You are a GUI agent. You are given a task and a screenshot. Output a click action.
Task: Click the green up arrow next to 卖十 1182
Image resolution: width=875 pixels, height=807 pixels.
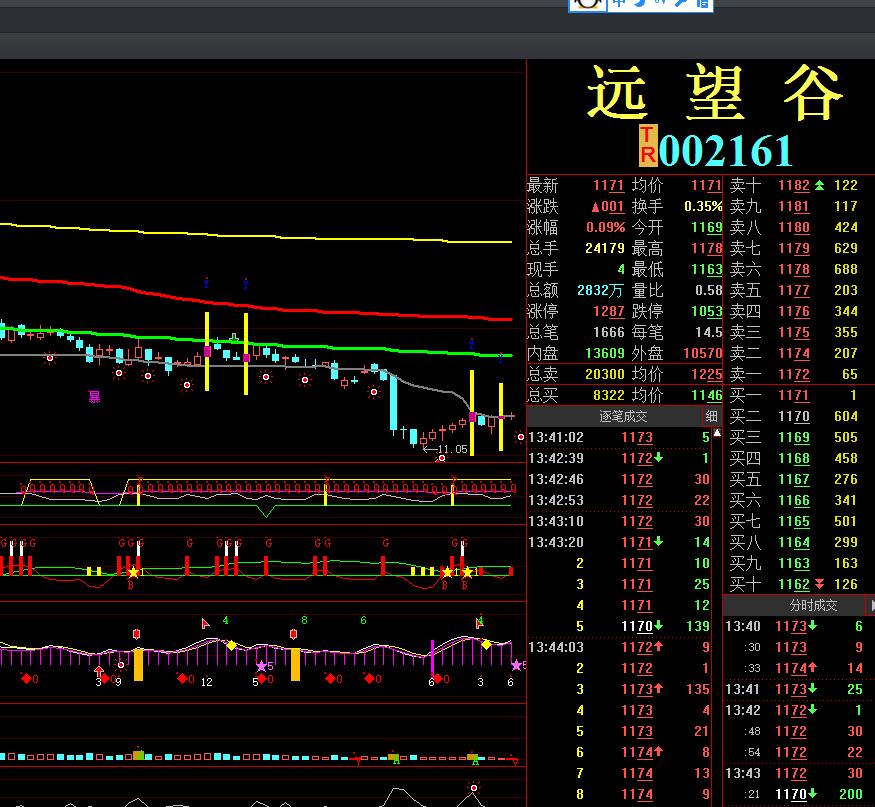coord(819,185)
